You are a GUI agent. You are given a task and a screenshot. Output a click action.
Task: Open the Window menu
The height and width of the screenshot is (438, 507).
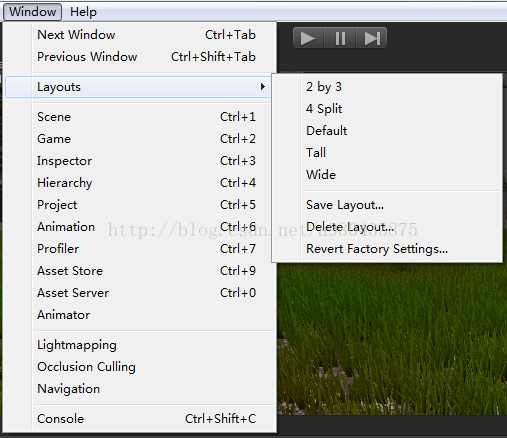pos(32,12)
